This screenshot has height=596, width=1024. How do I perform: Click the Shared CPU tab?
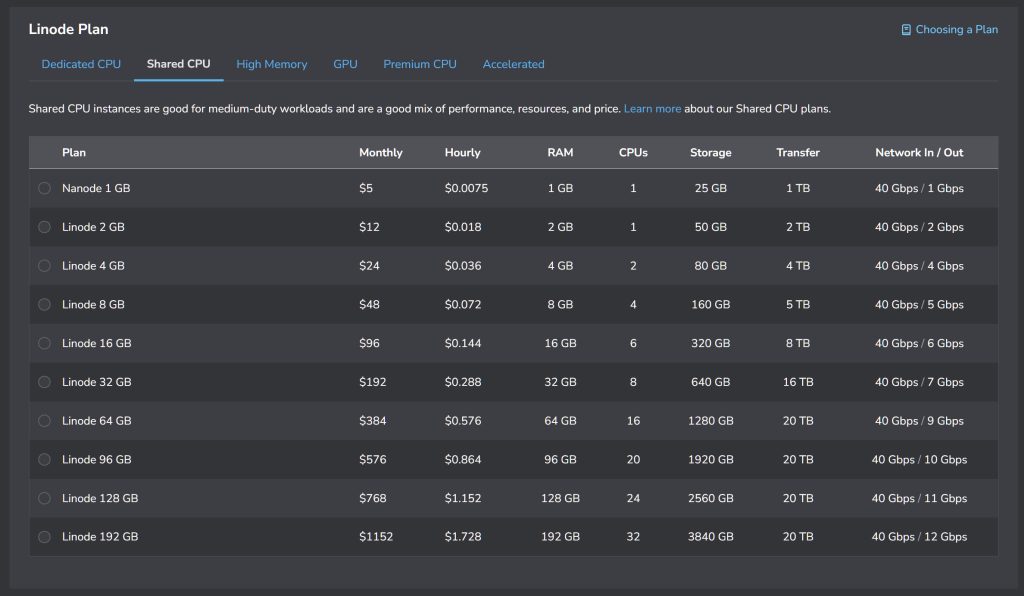[x=178, y=64]
